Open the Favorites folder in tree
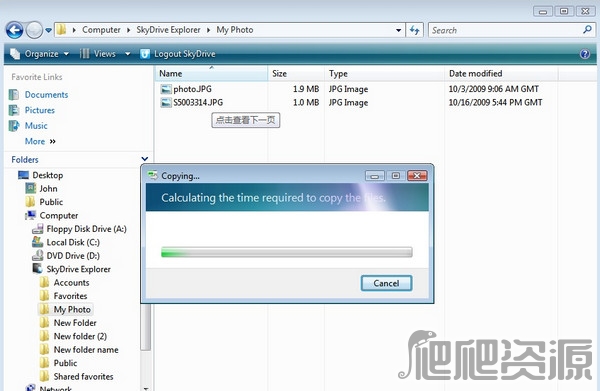600x391 pixels. 70,296
